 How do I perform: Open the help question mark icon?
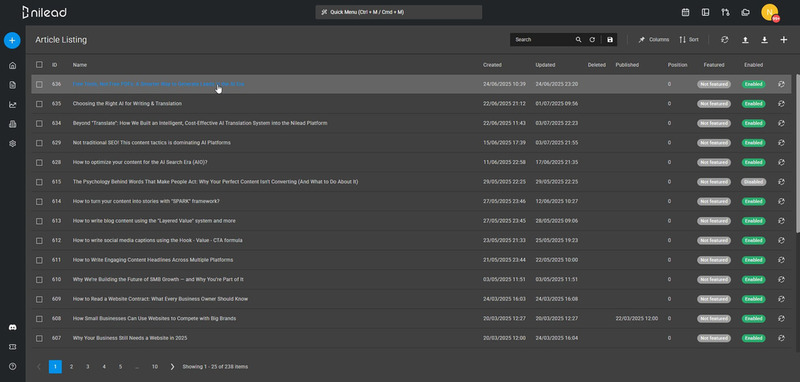coord(13,366)
